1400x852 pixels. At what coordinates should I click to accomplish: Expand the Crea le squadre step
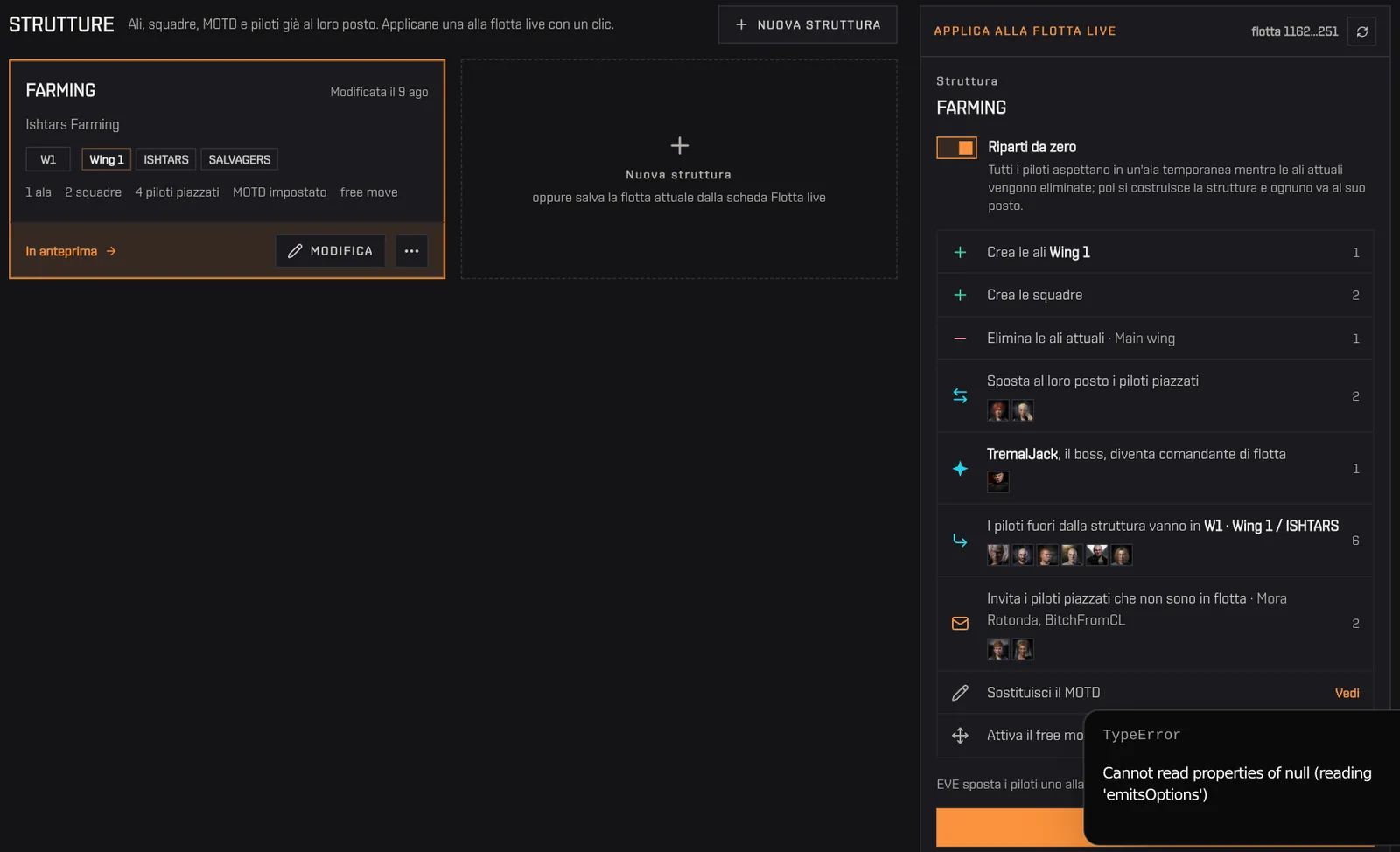1155,296
